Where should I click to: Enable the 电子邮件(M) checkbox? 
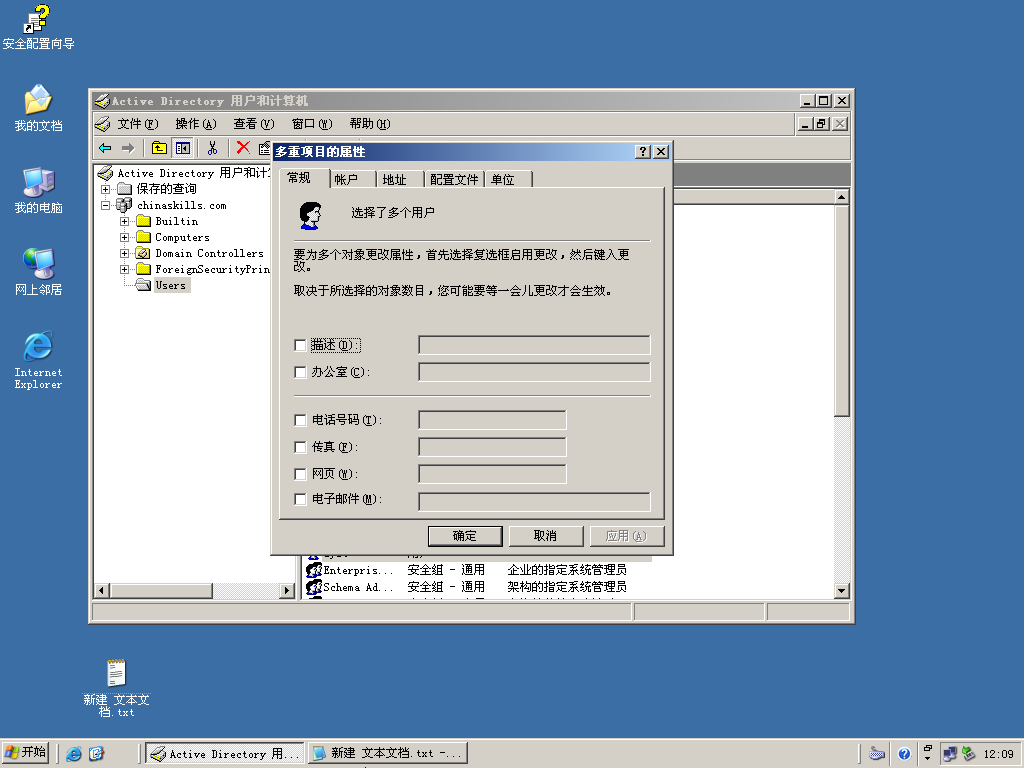(300, 500)
